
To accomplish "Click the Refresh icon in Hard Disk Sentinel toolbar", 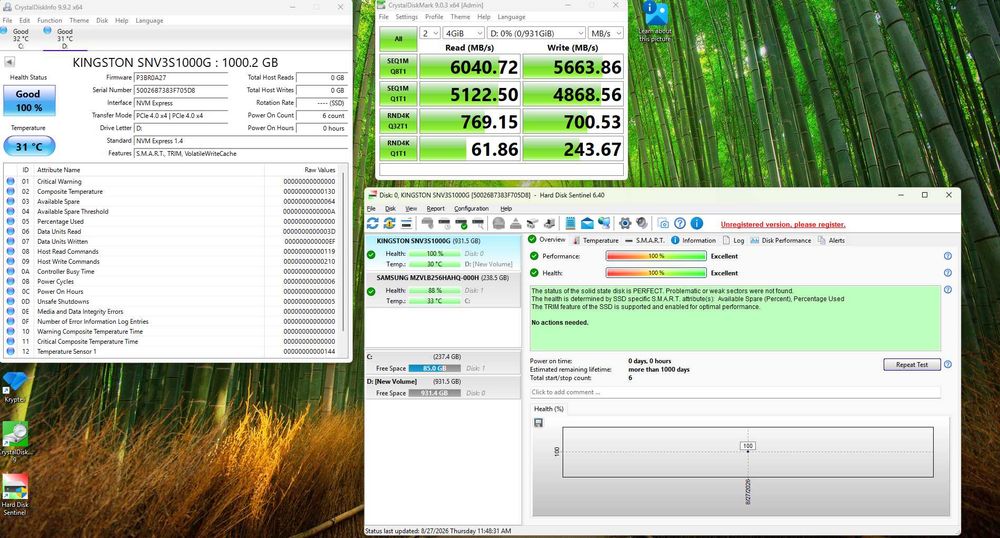I will [372, 223].
